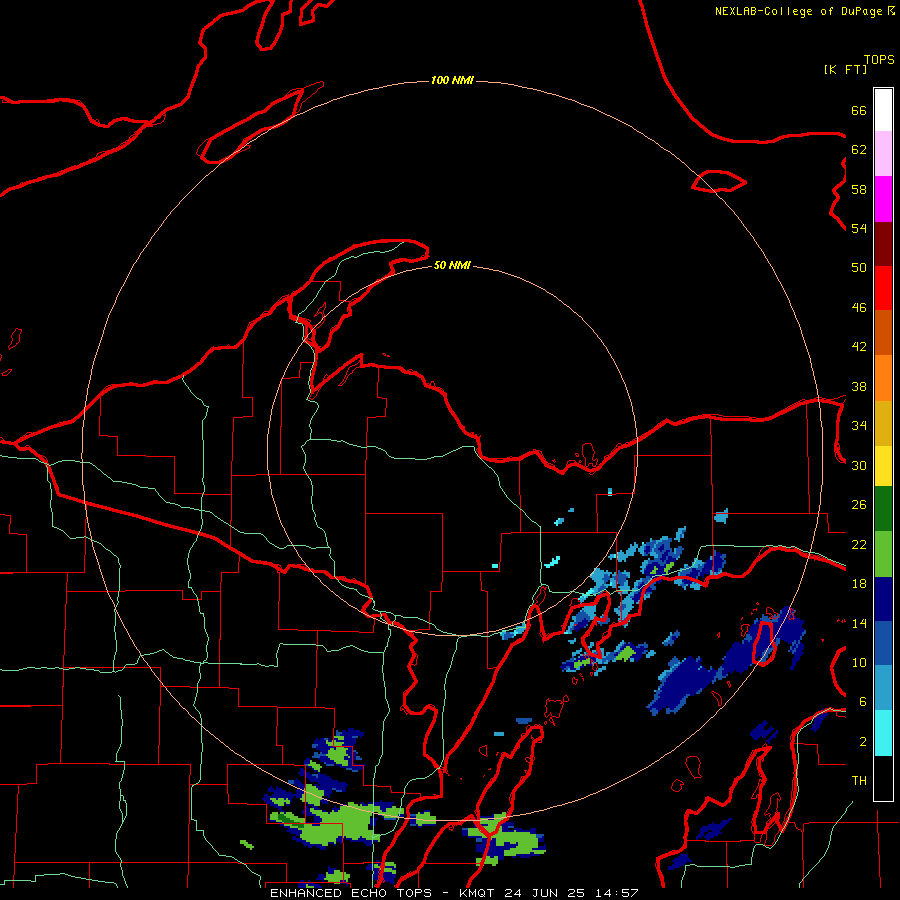900x900 pixels.
Task: Click the 'KMQT' radar site identifier
Action: coord(478,893)
